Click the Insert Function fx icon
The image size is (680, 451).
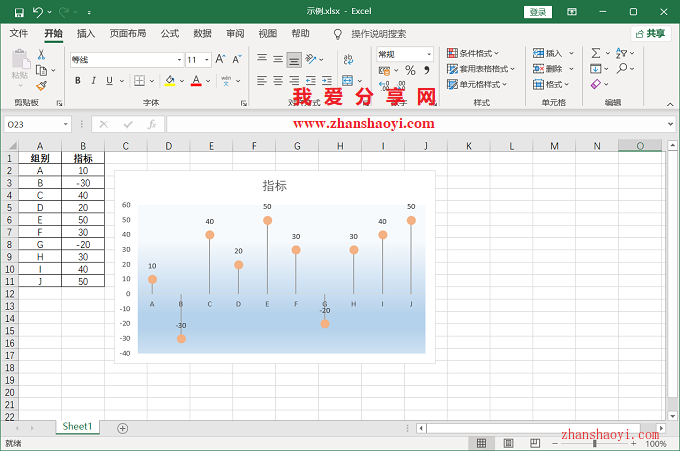pyautogui.click(x=152, y=124)
